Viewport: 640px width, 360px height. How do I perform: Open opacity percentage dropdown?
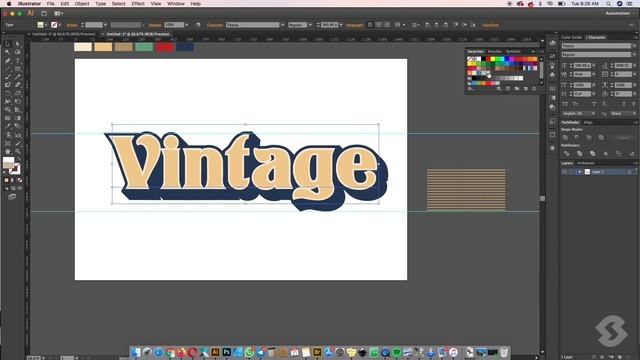click(x=187, y=25)
